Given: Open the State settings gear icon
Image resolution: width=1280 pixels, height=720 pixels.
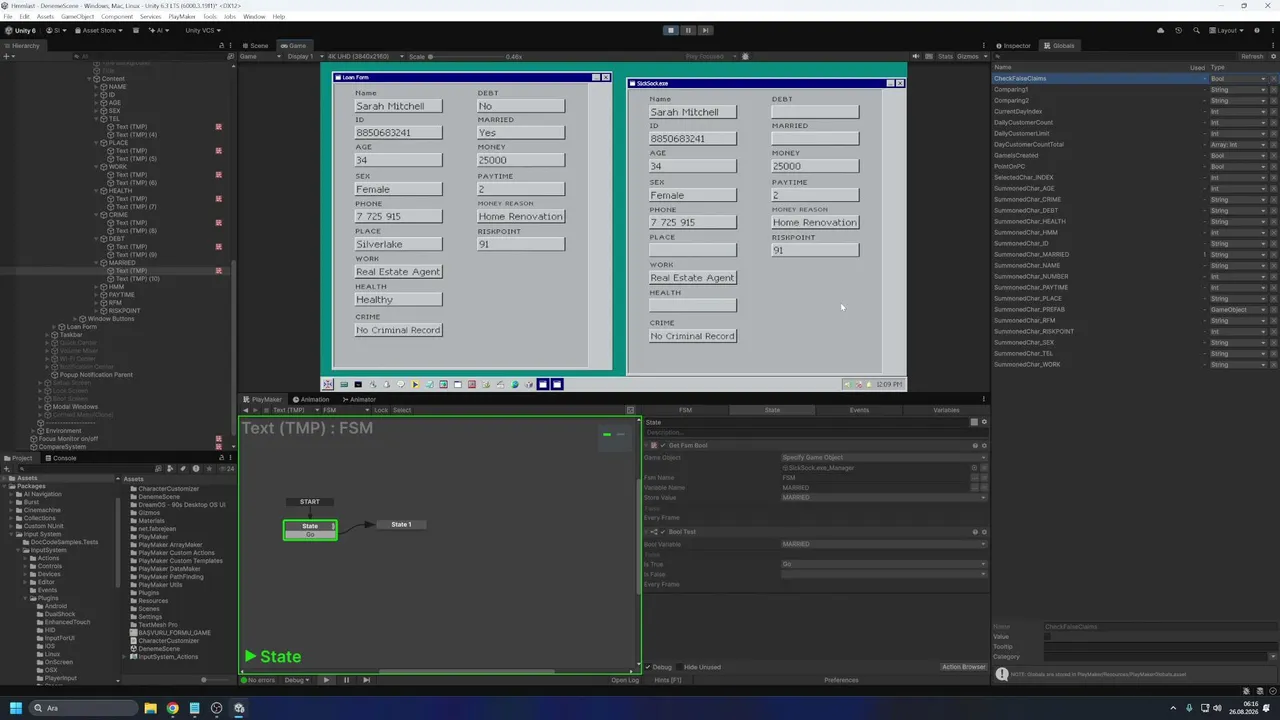Looking at the screenshot, I should 984,422.
